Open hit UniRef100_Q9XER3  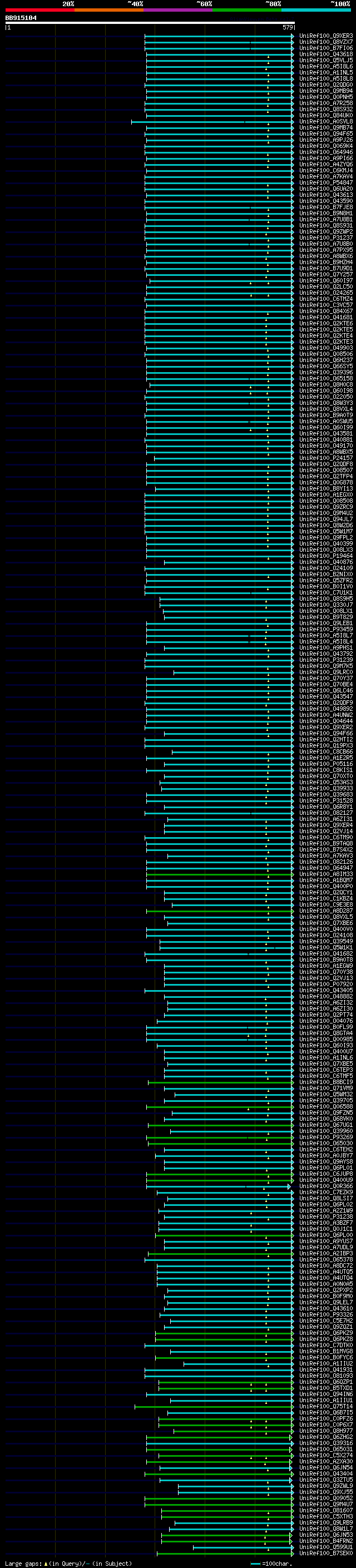[x=325, y=36]
